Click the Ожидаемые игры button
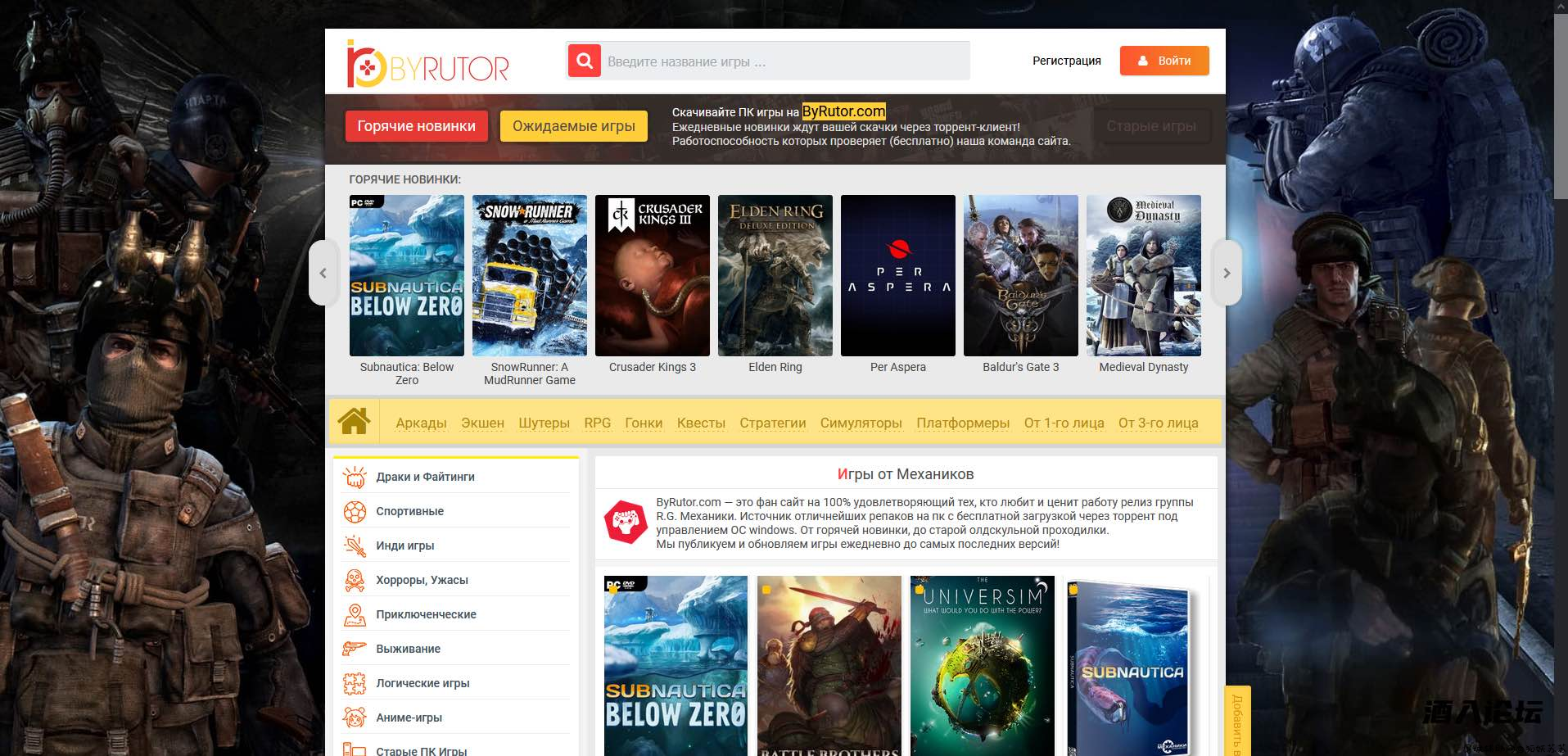Image resolution: width=1568 pixels, height=756 pixels. click(573, 126)
